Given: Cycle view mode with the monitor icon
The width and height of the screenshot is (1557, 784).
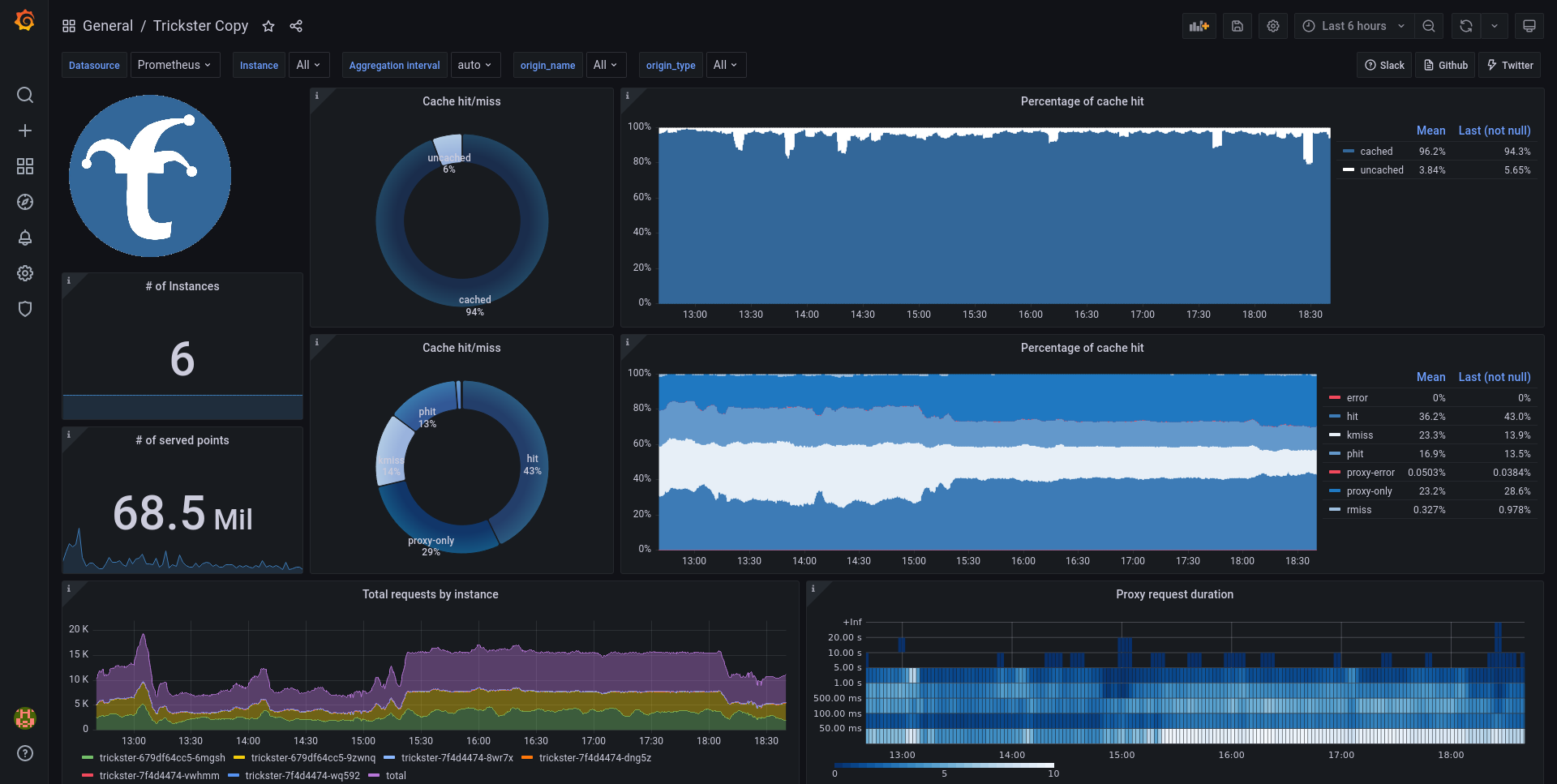Looking at the screenshot, I should click(x=1529, y=26).
